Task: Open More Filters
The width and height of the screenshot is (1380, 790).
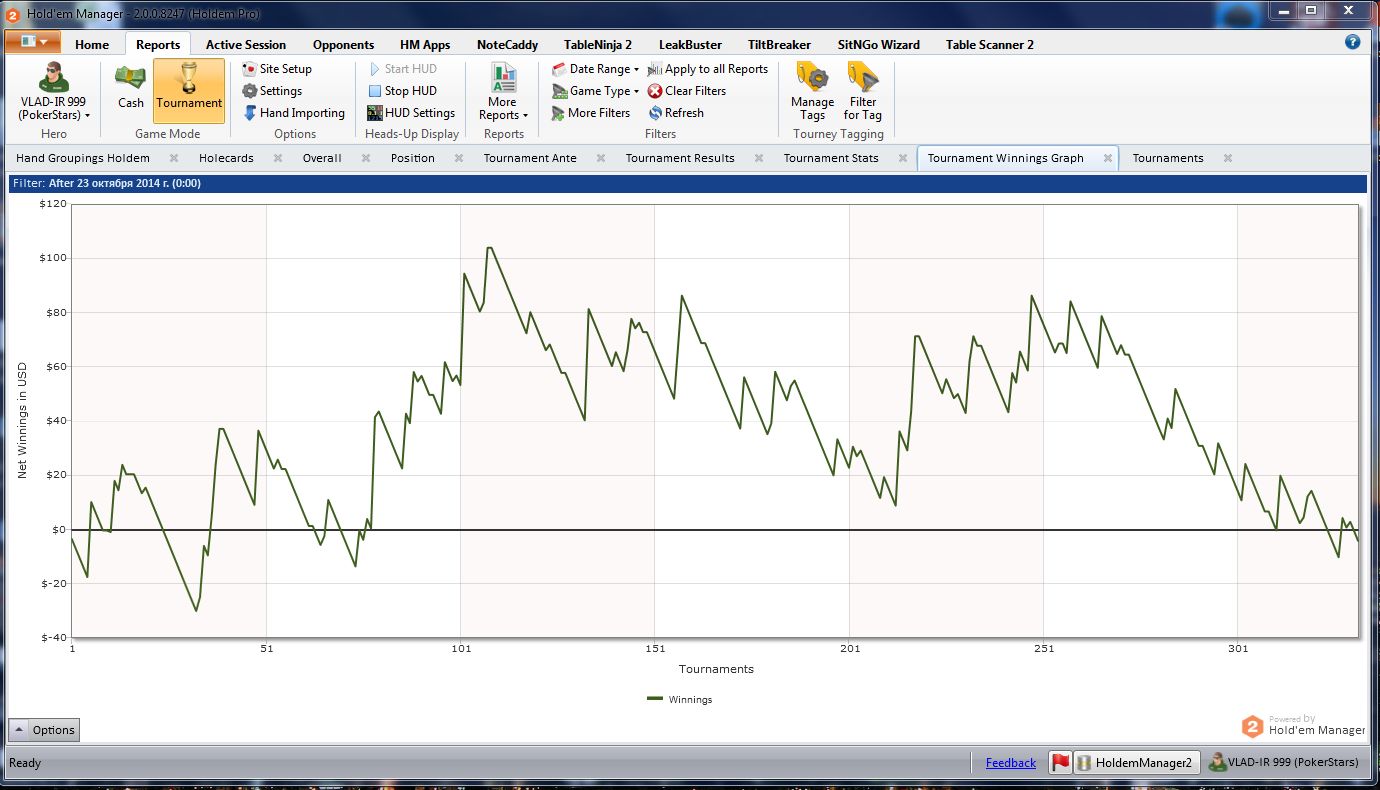Action: pyautogui.click(x=591, y=113)
